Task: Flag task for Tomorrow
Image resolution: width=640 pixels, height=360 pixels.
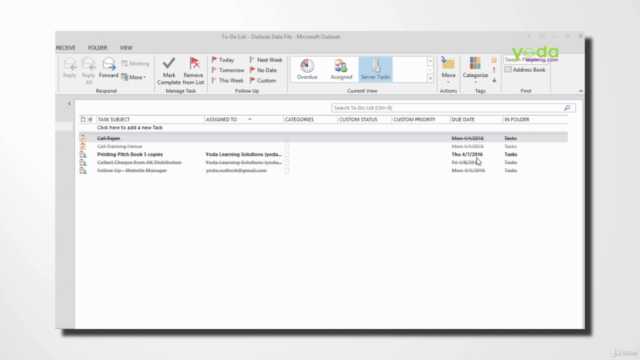Action: [228, 70]
